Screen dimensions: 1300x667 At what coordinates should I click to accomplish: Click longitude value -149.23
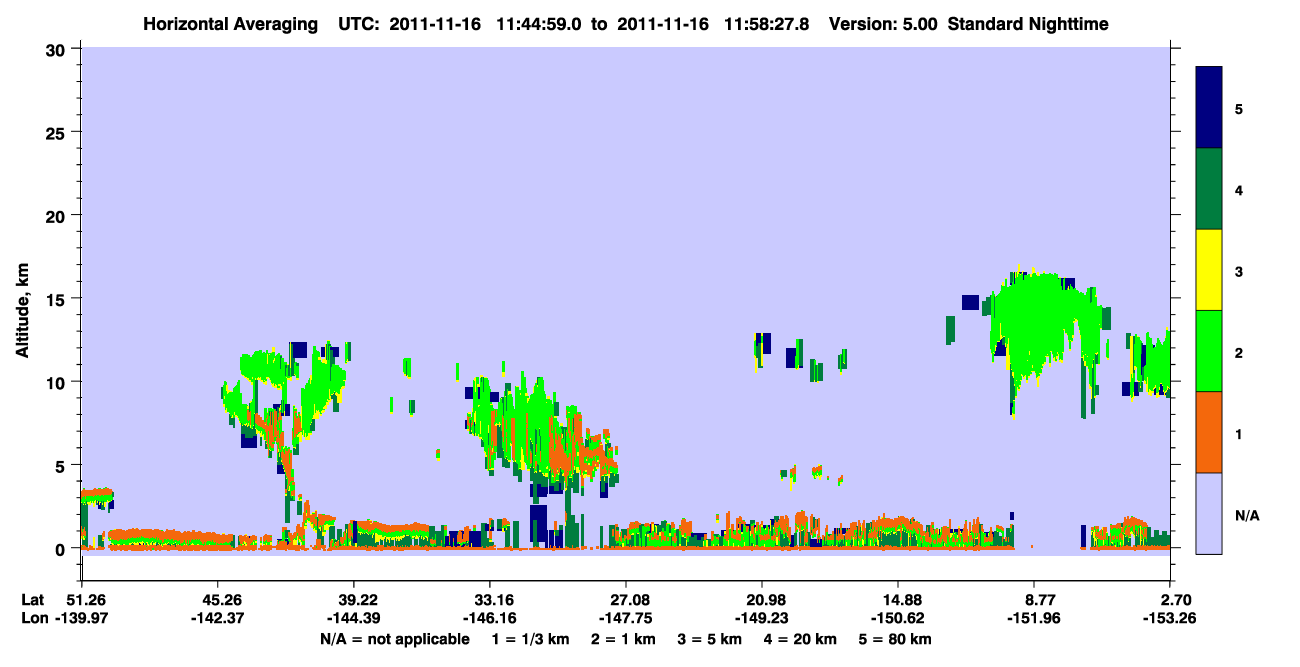(762, 619)
